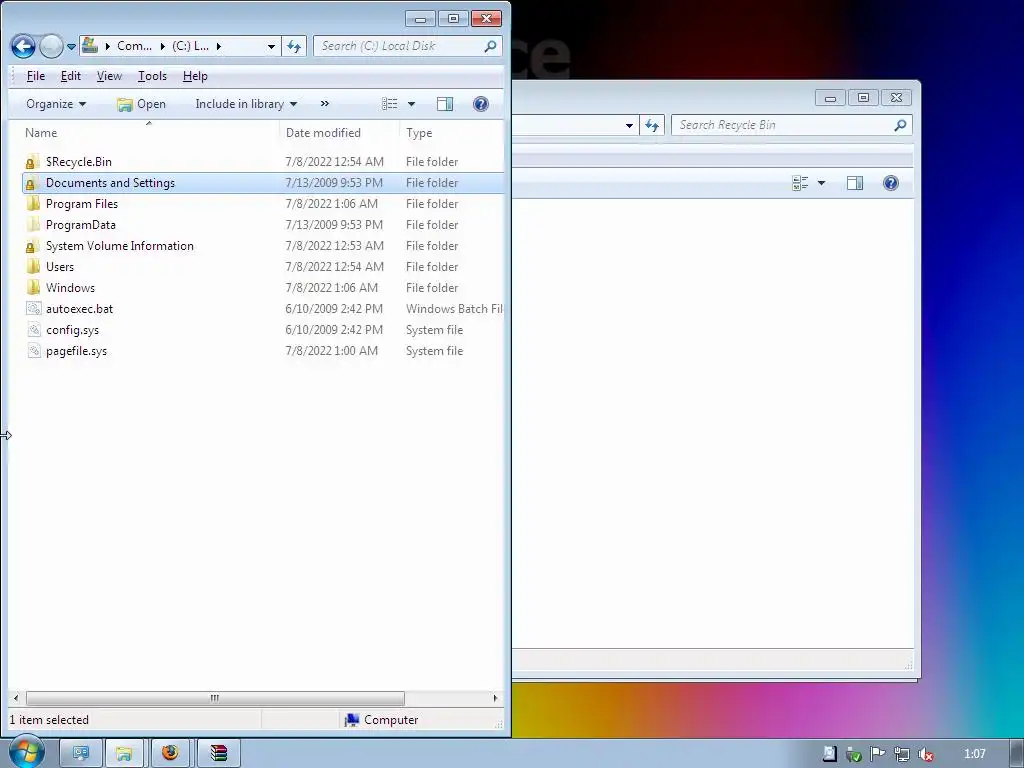Refresh the Recycle Bin window
1024x768 pixels.
(x=652, y=125)
